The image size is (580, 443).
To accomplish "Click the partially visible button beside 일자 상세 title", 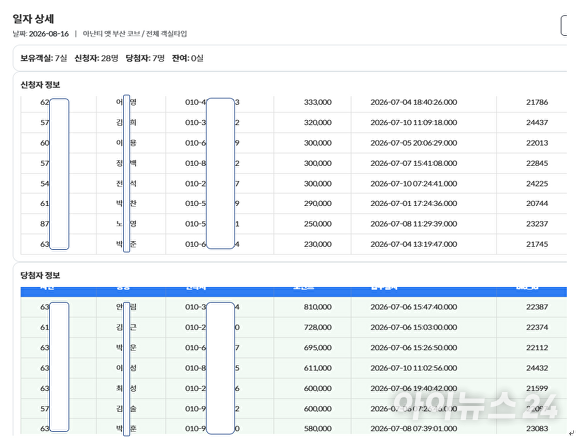I will coord(564,26).
